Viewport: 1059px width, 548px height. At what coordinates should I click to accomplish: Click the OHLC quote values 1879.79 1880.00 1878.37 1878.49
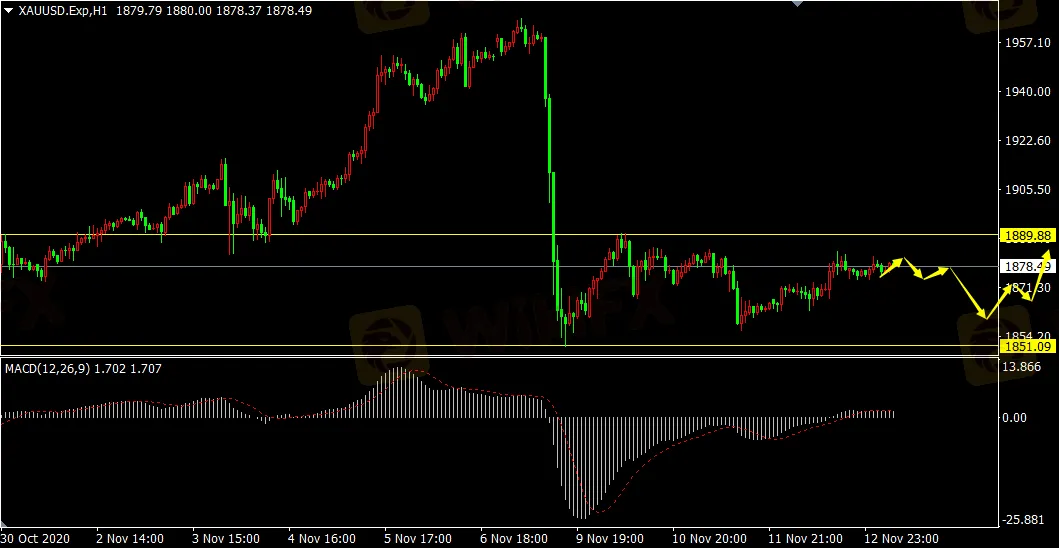[x=214, y=11]
